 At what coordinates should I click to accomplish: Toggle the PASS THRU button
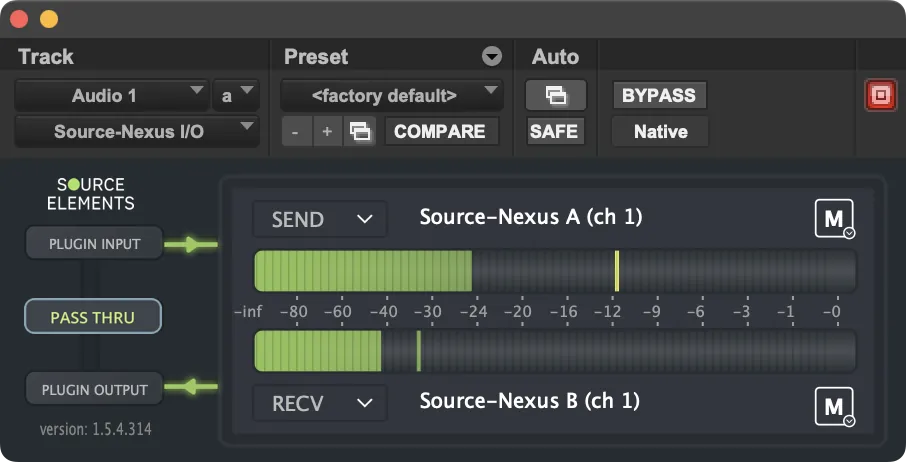pos(93,316)
